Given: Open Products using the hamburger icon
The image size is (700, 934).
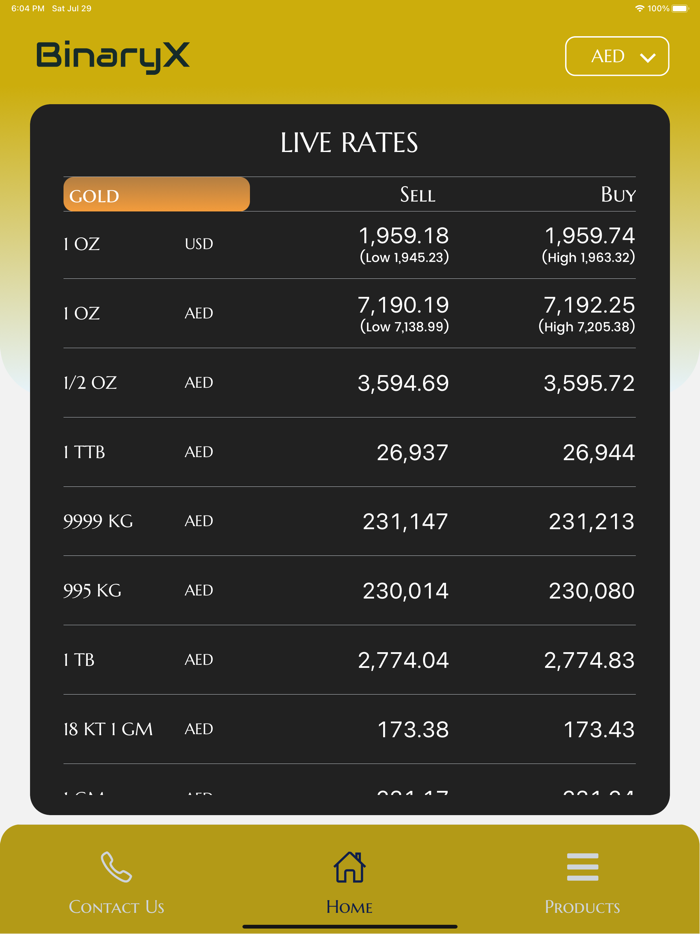Looking at the screenshot, I should click(582, 866).
